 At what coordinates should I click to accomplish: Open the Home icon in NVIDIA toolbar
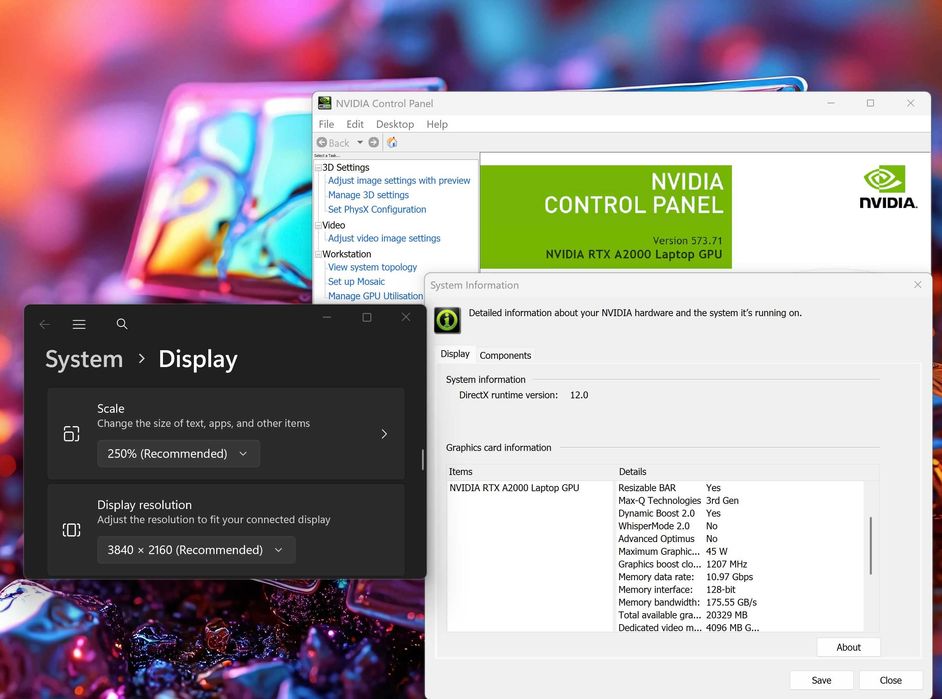click(392, 142)
